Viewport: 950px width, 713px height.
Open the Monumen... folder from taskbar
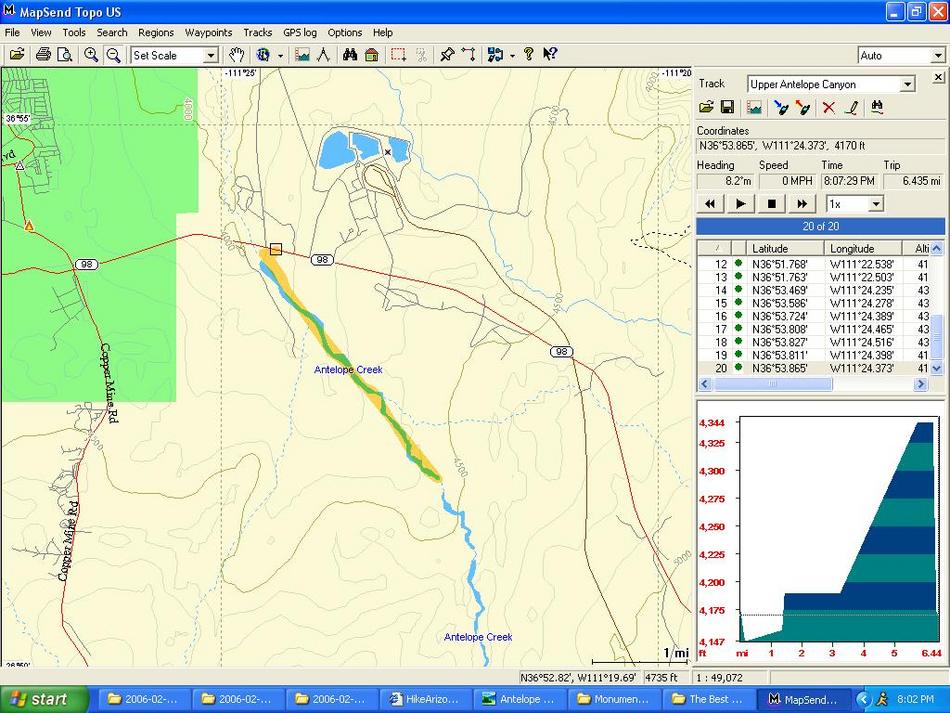(x=613, y=699)
